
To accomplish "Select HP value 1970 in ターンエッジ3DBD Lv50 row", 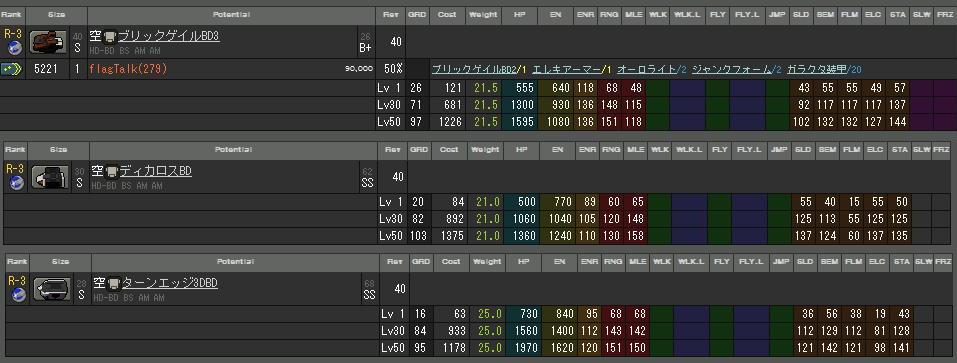I will [x=525, y=348].
